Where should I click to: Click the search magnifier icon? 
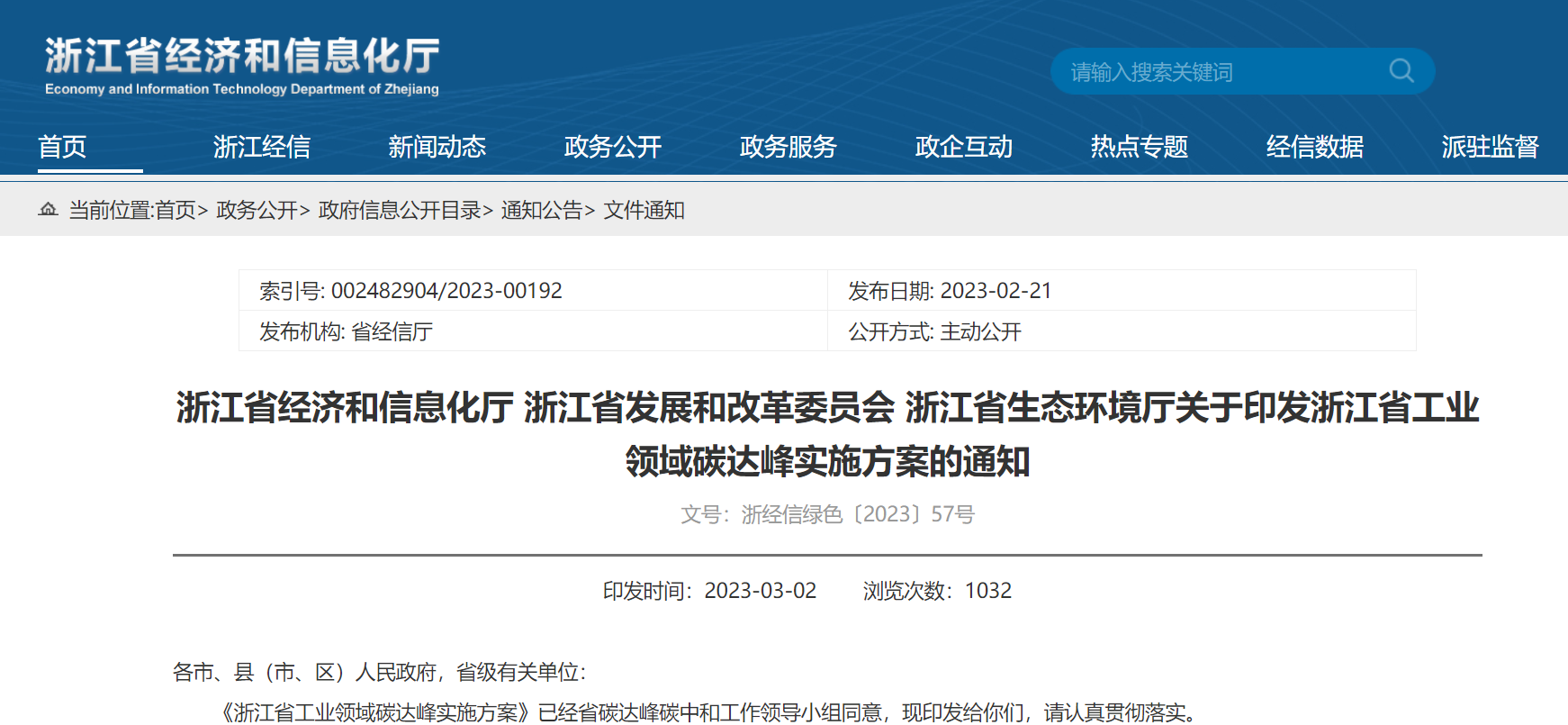[x=1401, y=70]
